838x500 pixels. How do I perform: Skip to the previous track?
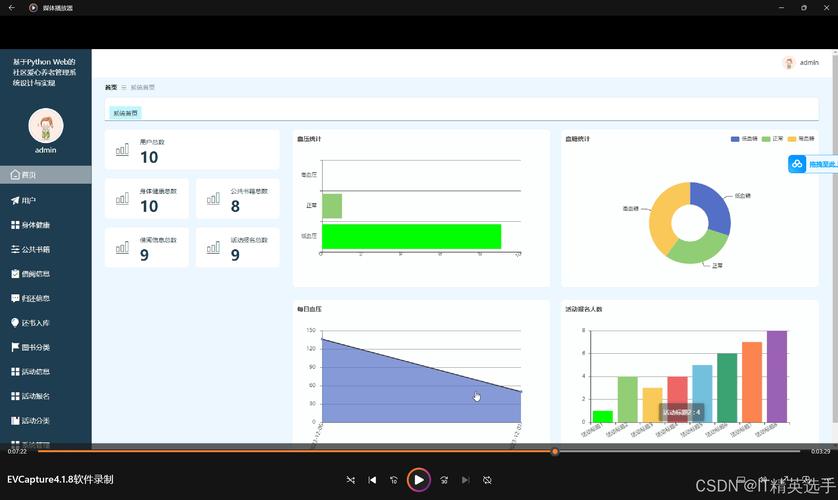tap(372, 480)
